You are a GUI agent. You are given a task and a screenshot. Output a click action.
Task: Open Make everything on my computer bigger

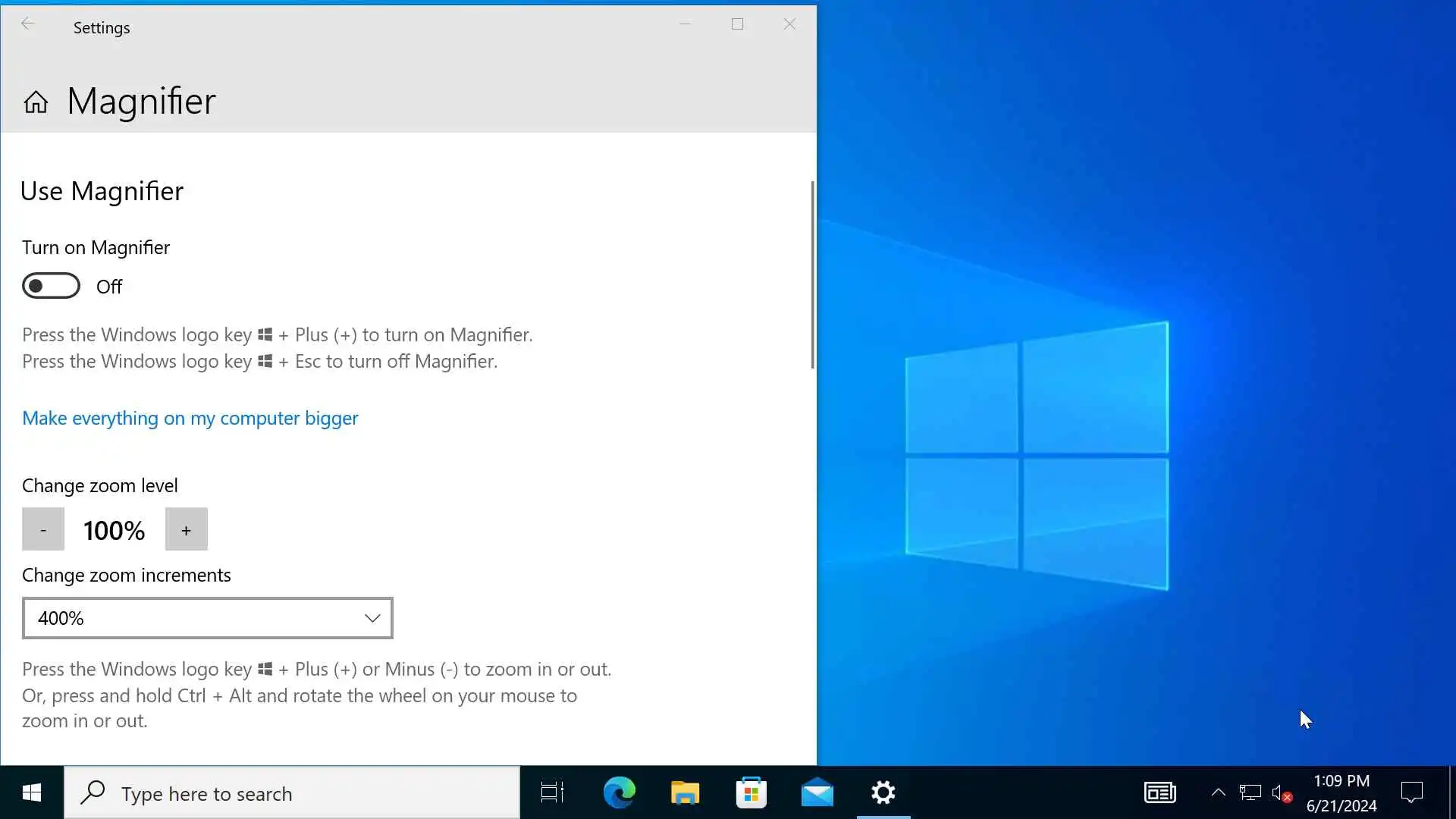(x=190, y=418)
